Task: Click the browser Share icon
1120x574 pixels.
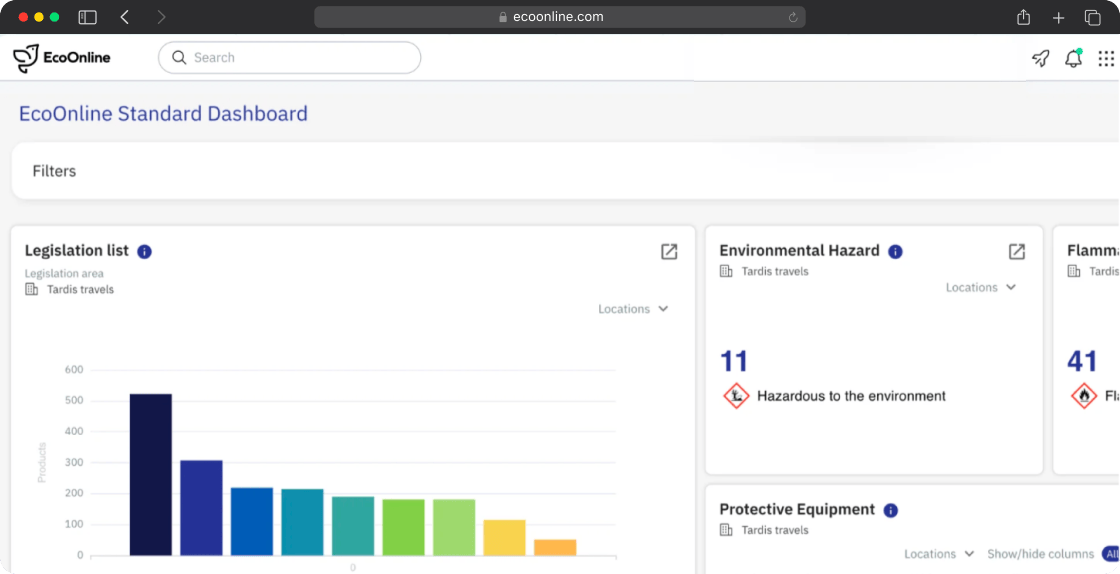Action: (x=1024, y=17)
